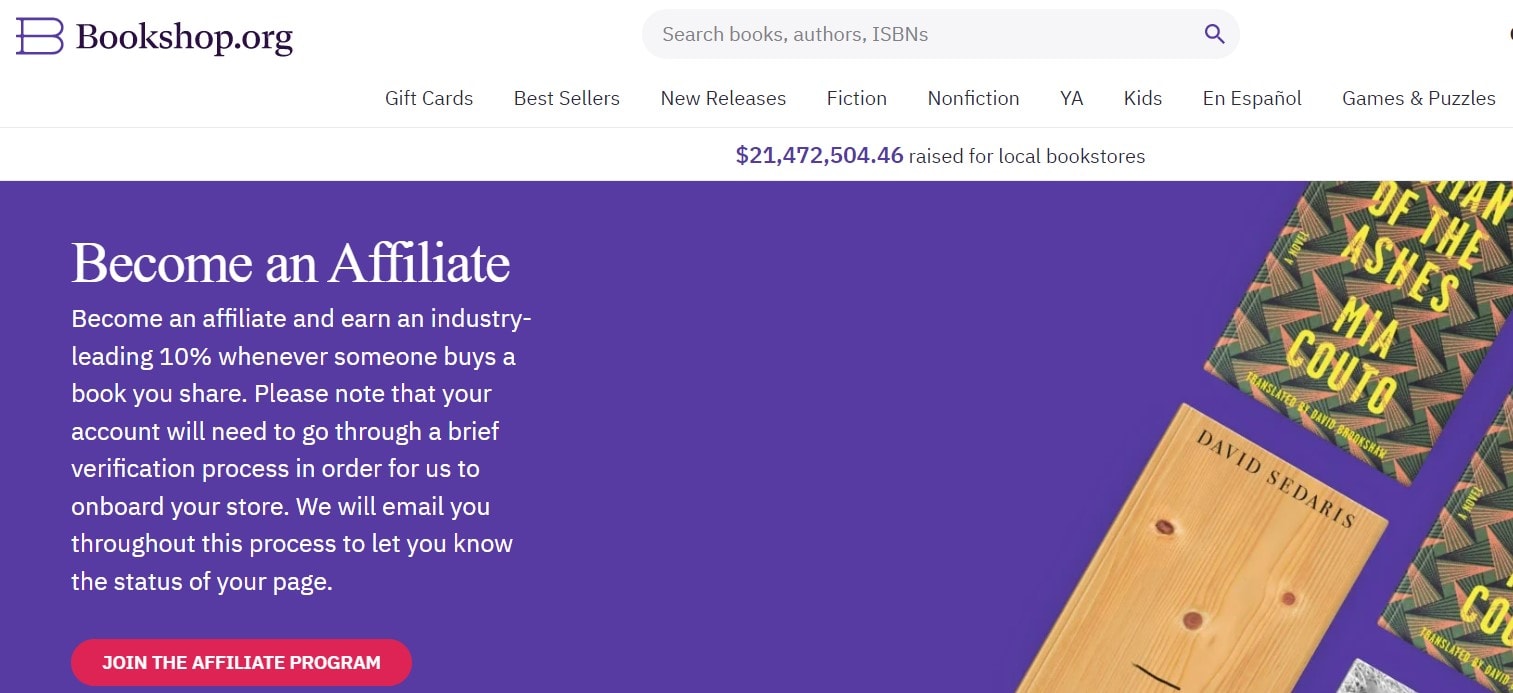Click the affiliate description paragraph text
This screenshot has width=1513, height=693.
pyautogui.click(x=300, y=450)
